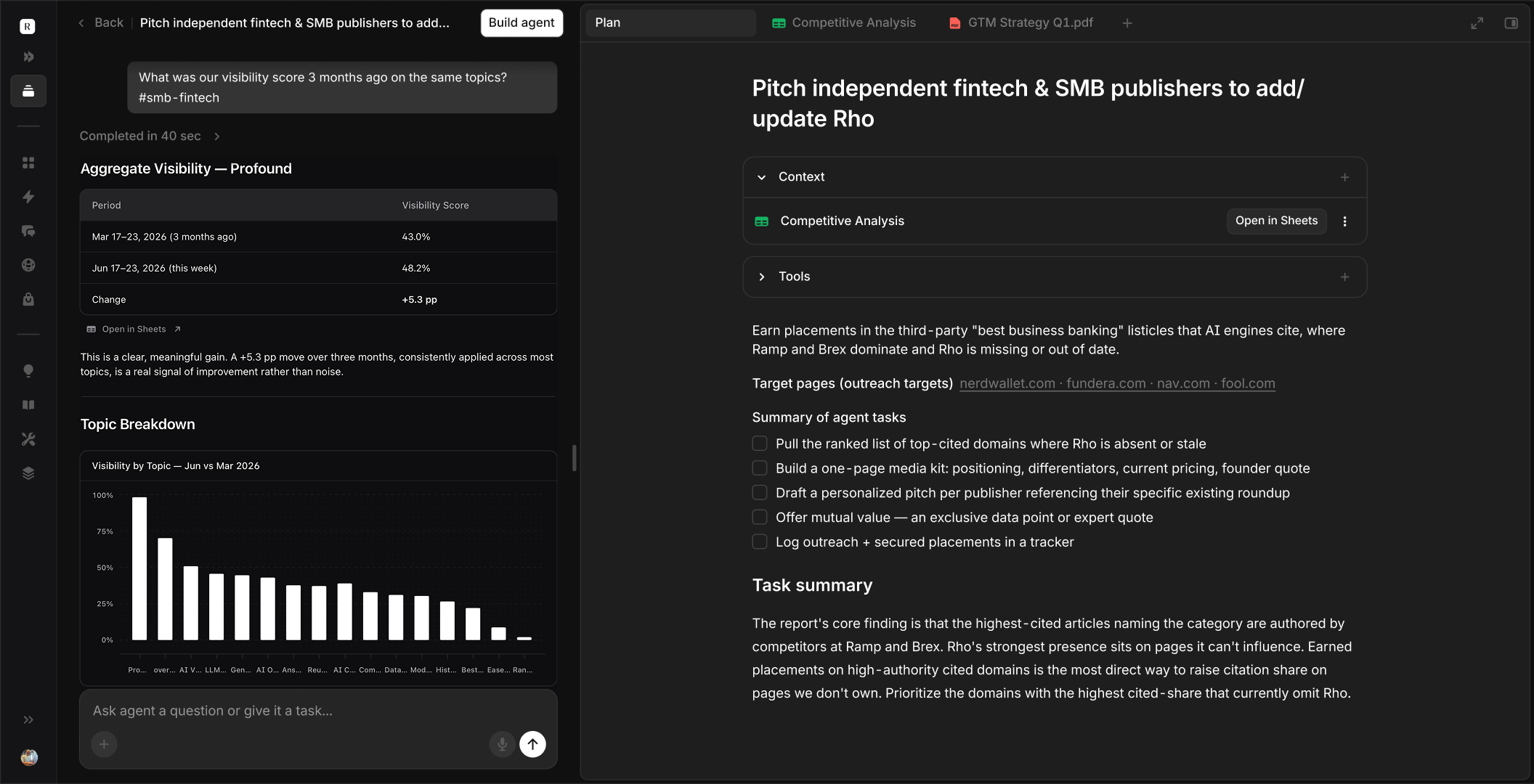Image resolution: width=1534 pixels, height=784 pixels.
Task: Send message with the up-arrow button
Action: tap(532, 744)
